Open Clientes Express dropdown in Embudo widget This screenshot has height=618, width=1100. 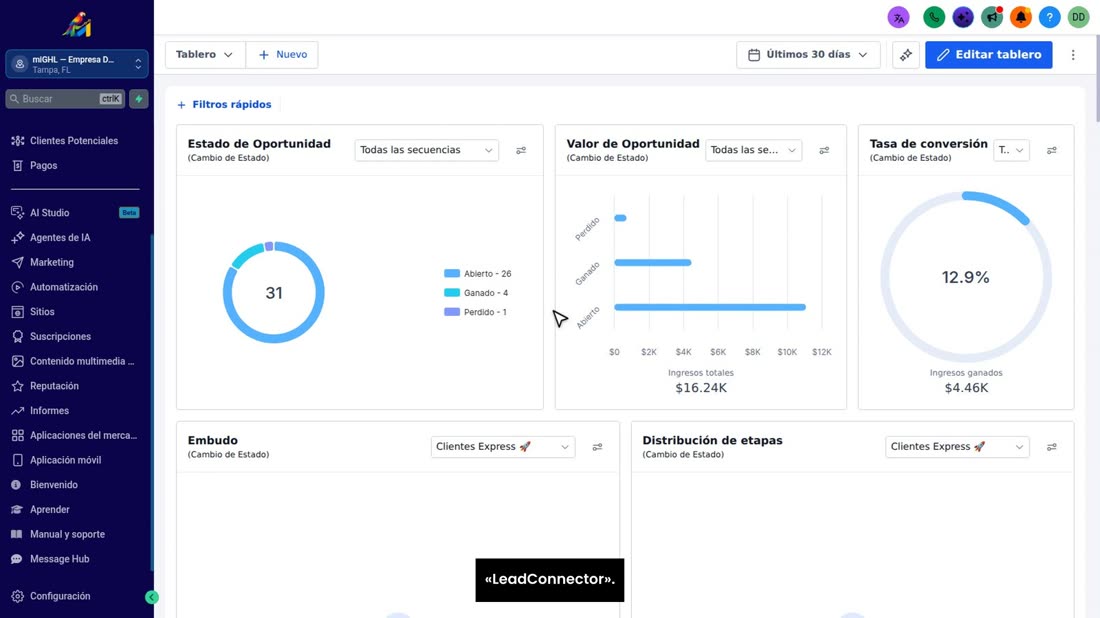502,447
